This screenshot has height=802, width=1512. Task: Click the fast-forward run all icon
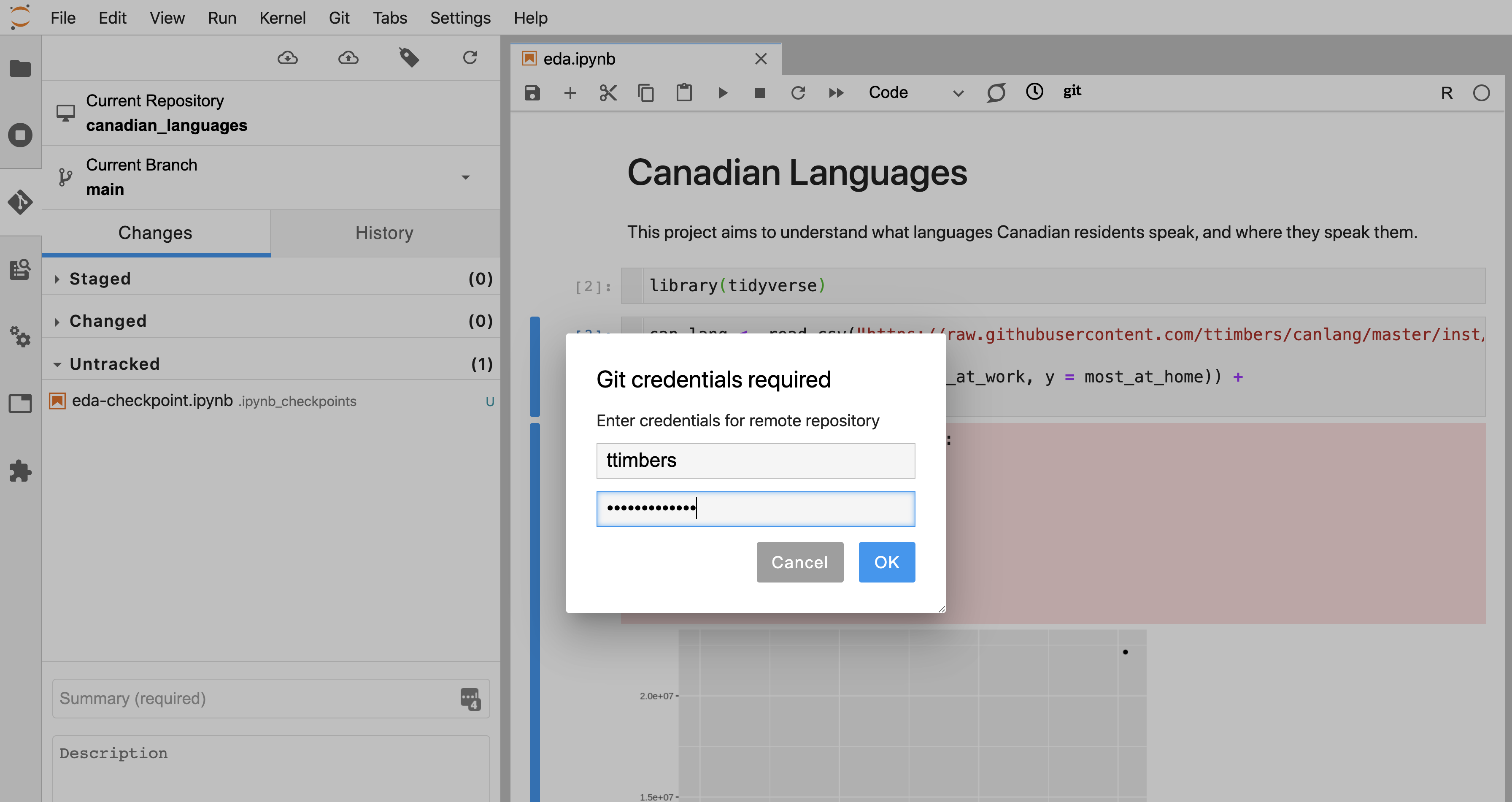point(838,92)
